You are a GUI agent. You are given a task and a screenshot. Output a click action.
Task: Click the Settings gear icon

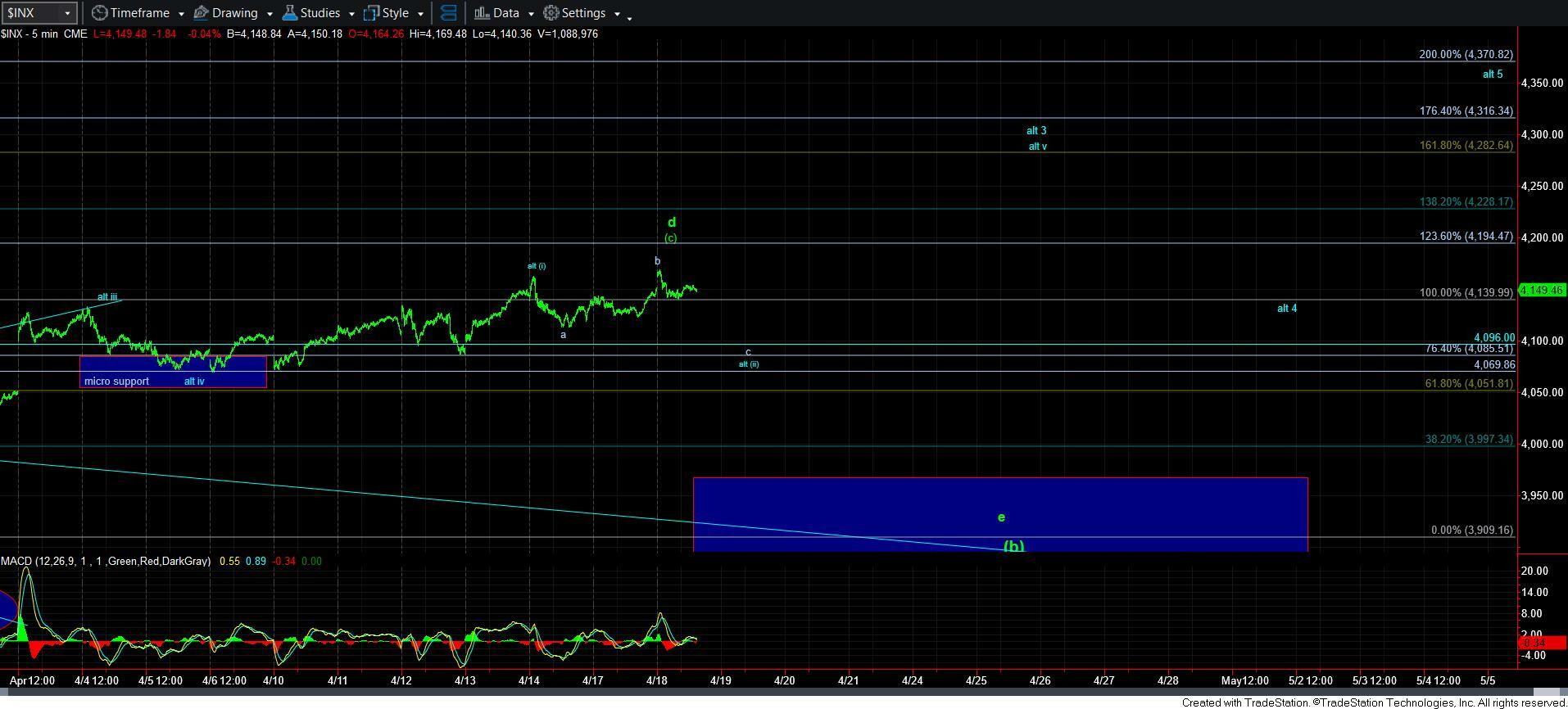(x=551, y=13)
